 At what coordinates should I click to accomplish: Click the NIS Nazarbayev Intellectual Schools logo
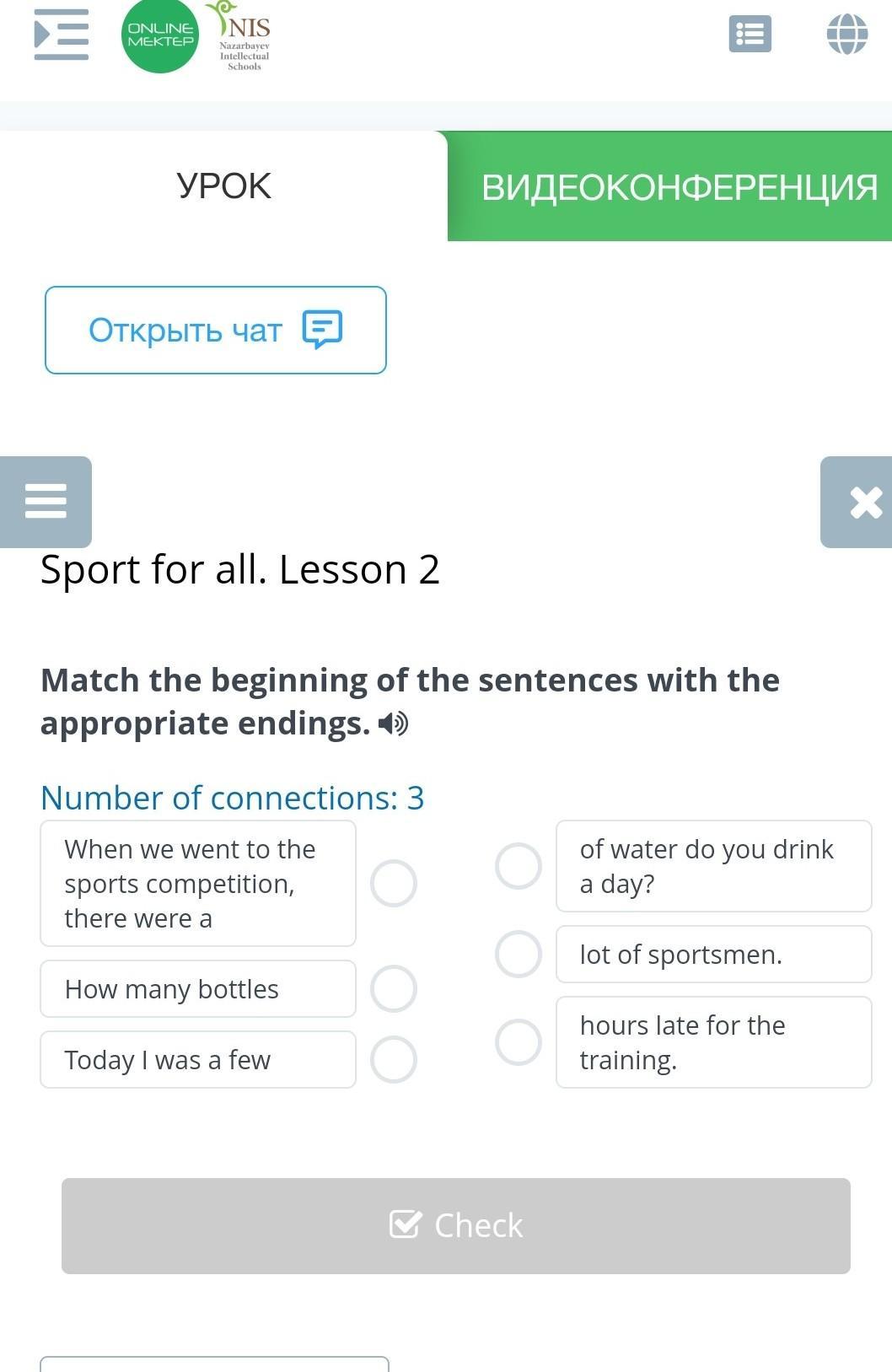point(244,37)
